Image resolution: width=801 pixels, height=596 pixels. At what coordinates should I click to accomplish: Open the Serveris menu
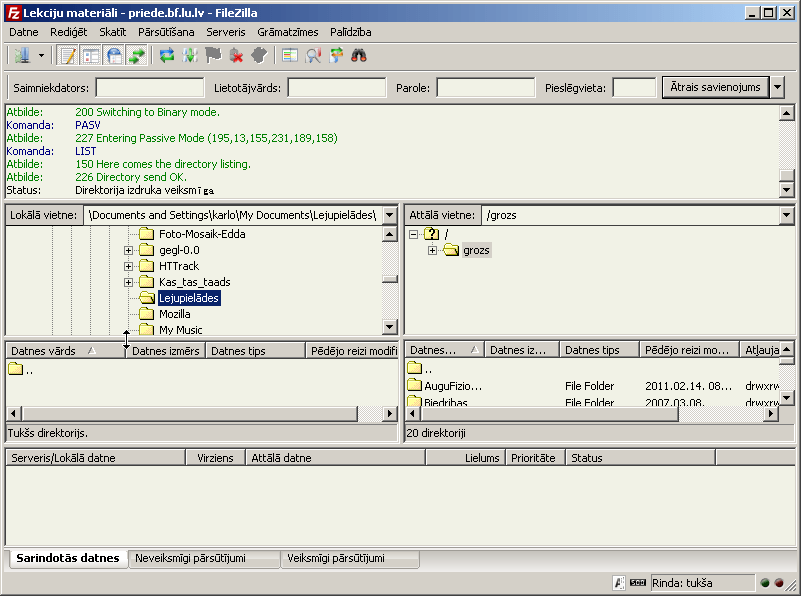pyautogui.click(x=226, y=32)
